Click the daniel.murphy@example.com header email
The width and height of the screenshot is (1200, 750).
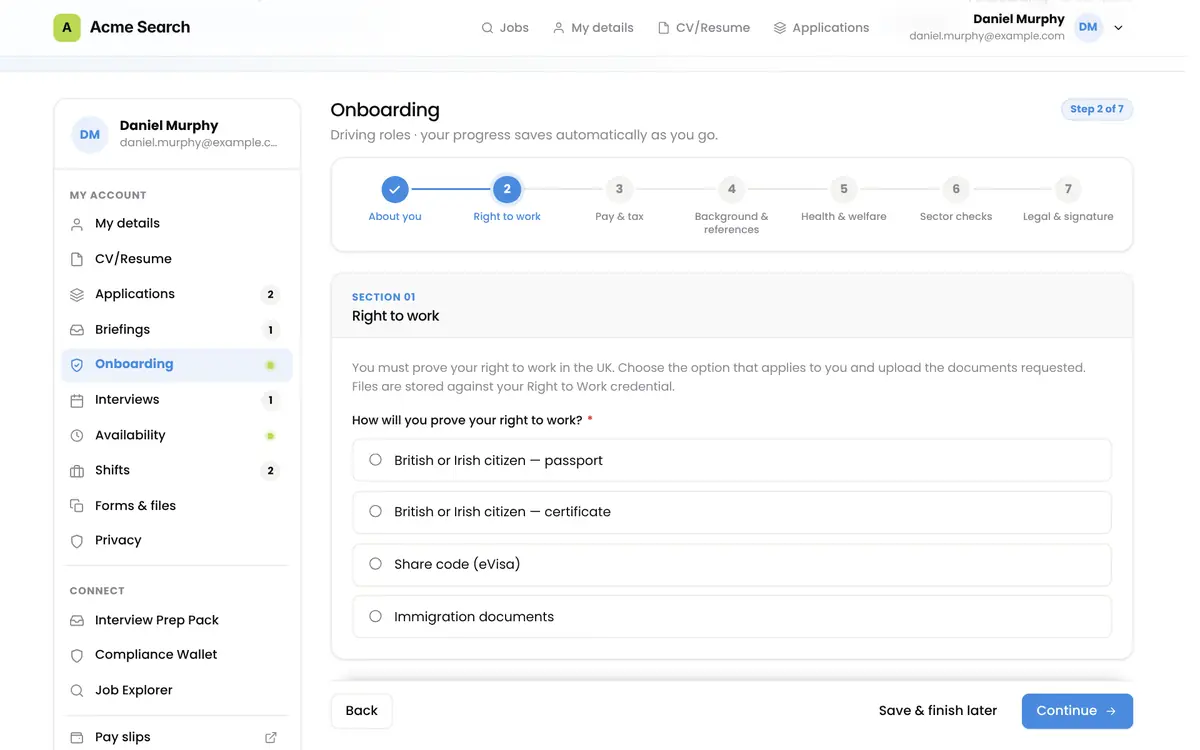point(987,36)
